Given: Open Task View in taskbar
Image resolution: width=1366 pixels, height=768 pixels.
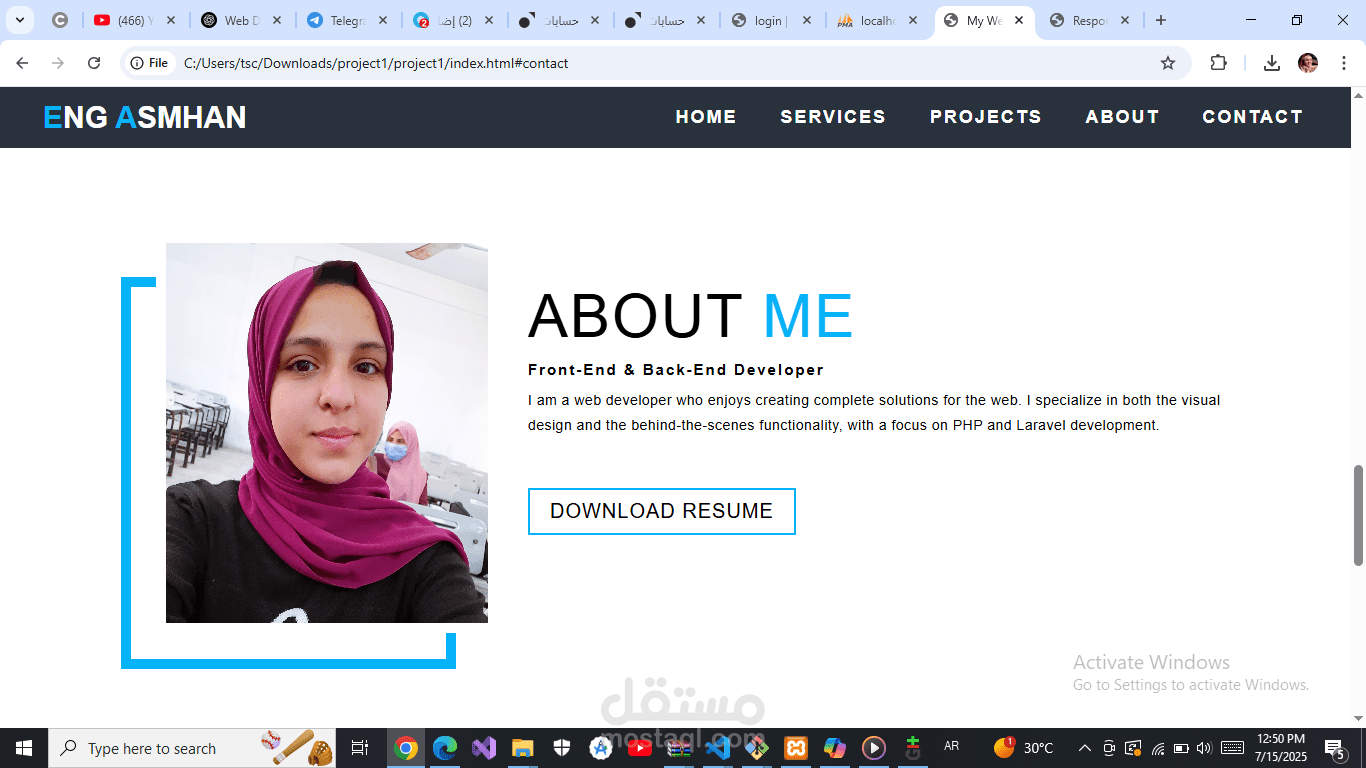Looking at the screenshot, I should point(360,748).
